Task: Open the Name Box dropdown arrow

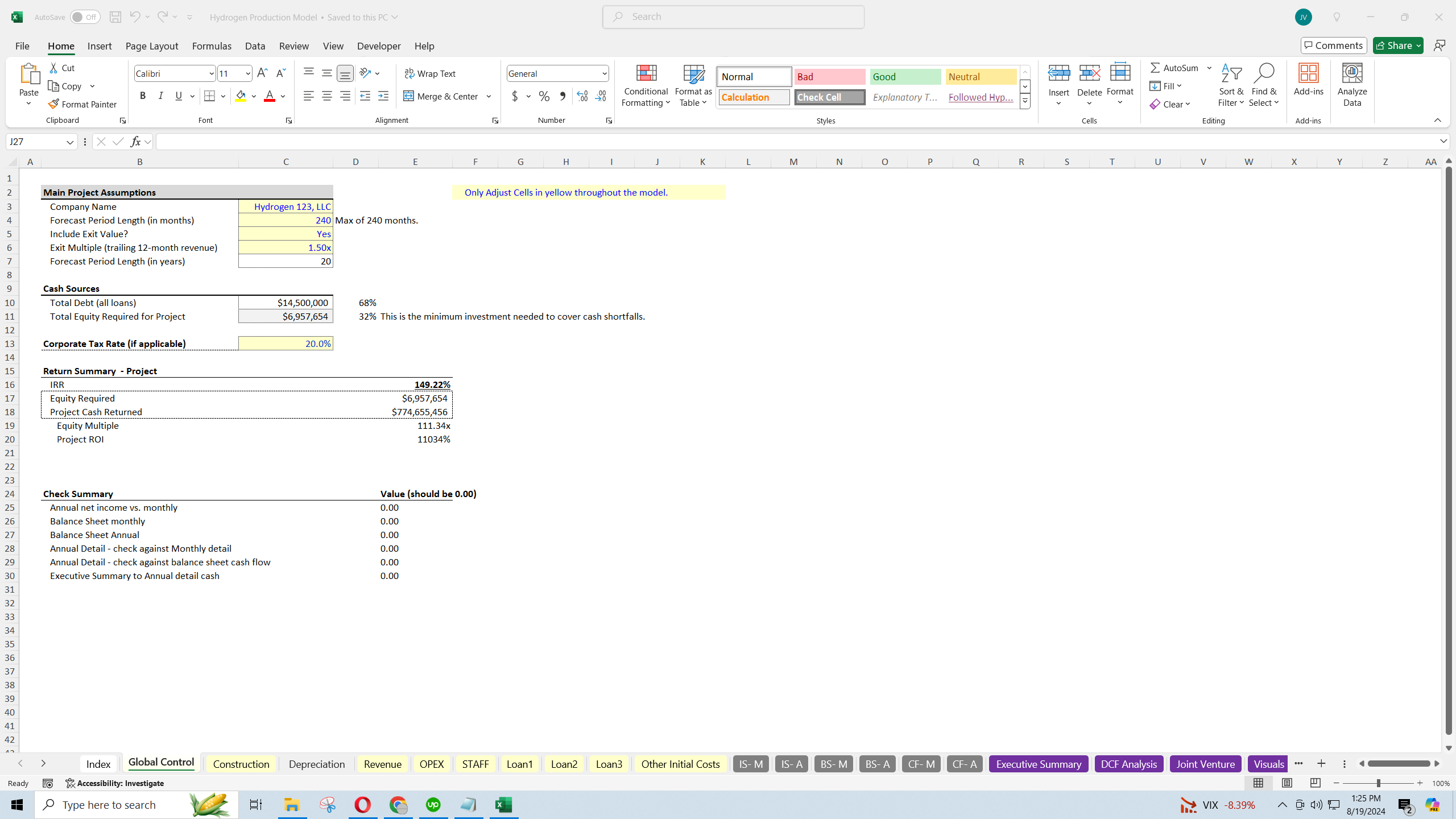Action: click(70, 142)
